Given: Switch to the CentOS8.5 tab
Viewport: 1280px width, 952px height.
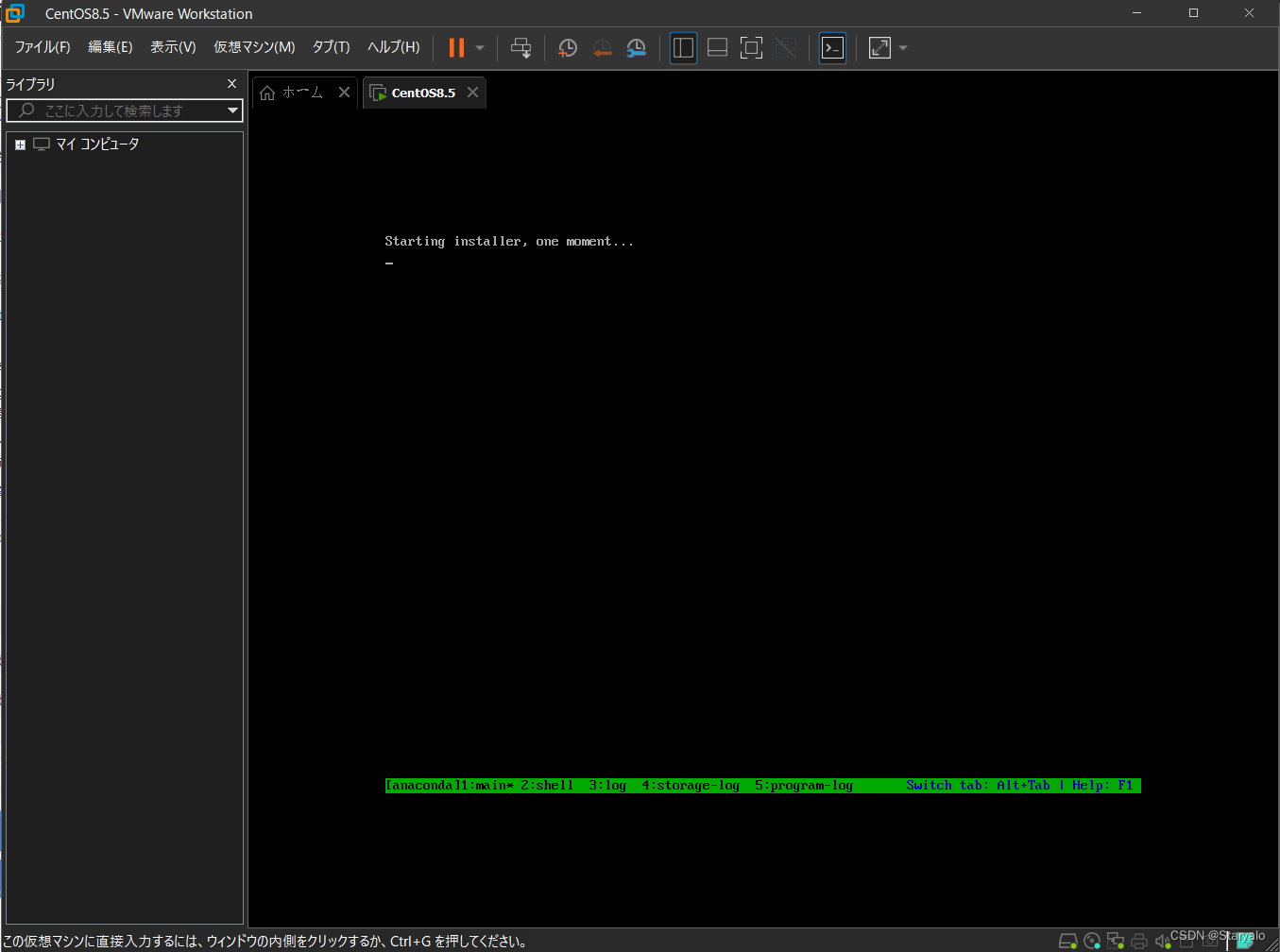Looking at the screenshot, I should pos(423,93).
